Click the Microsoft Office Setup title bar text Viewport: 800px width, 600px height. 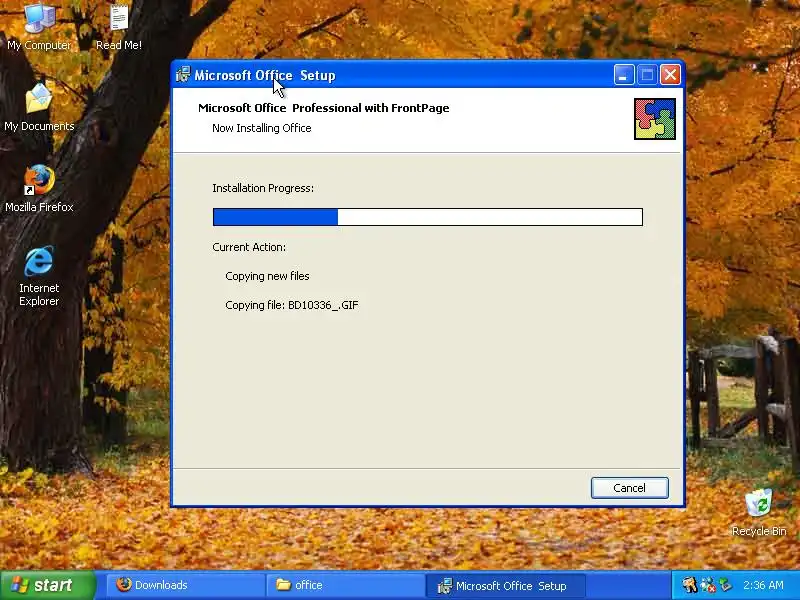coord(265,76)
